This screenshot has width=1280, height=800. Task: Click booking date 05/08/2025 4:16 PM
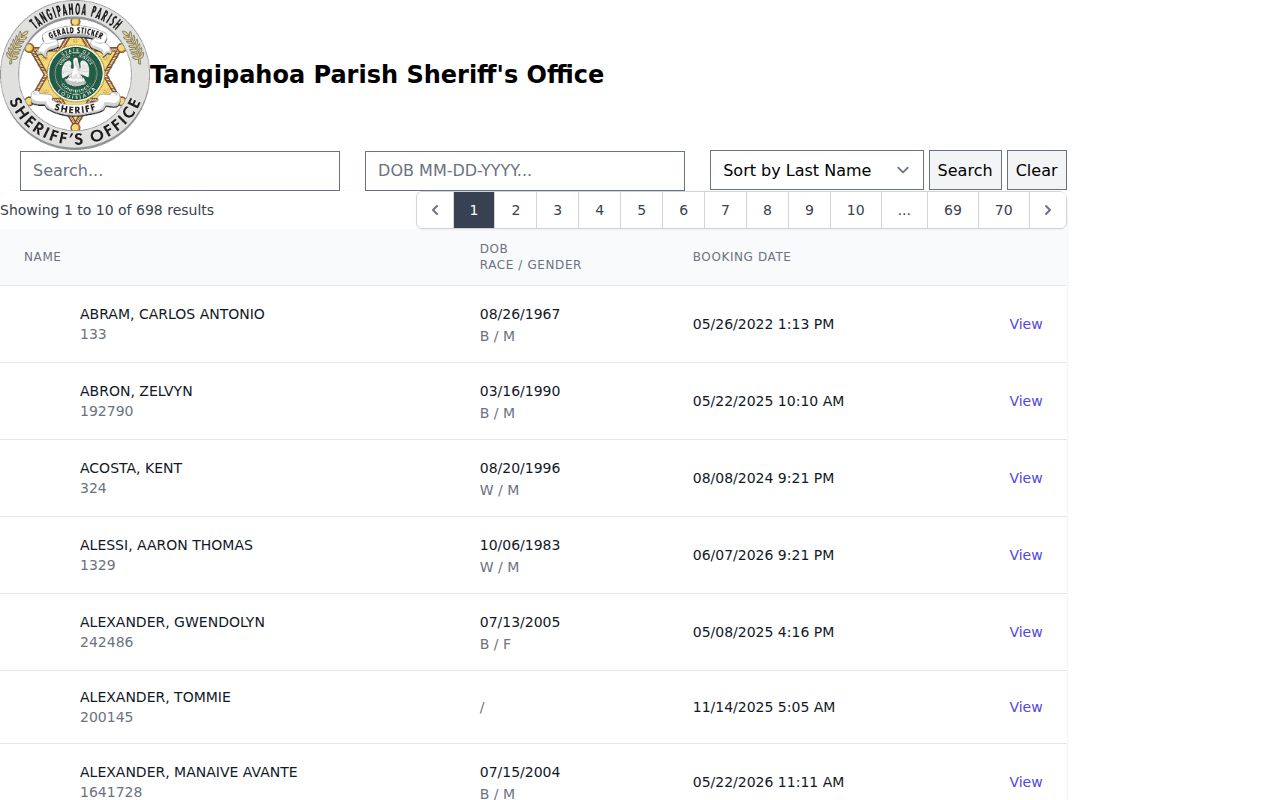pyautogui.click(x=763, y=632)
